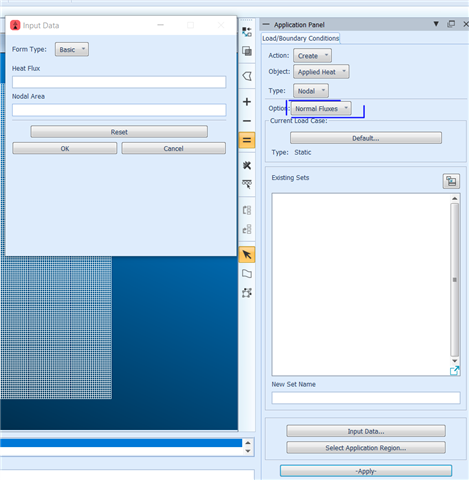Click the minus icon in the vertical toolbar
The image size is (469, 480).
pos(247,121)
